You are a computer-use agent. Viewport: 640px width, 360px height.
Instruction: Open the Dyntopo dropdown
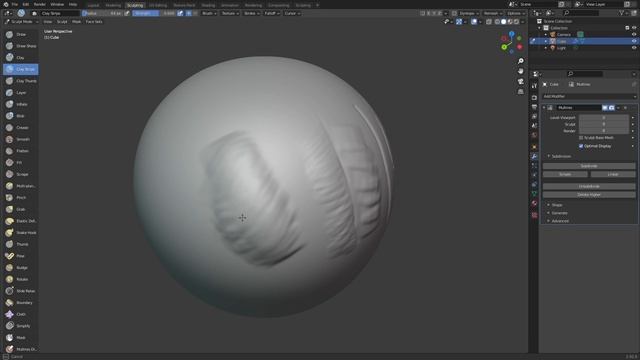[x=469, y=13]
